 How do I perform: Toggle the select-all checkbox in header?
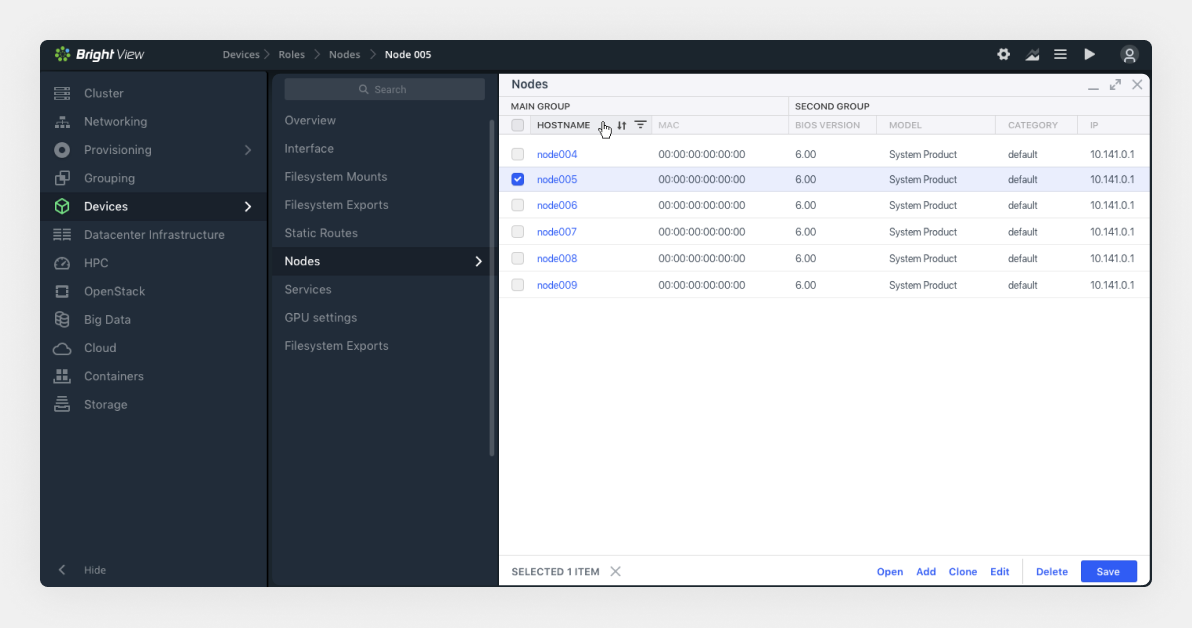518,125
